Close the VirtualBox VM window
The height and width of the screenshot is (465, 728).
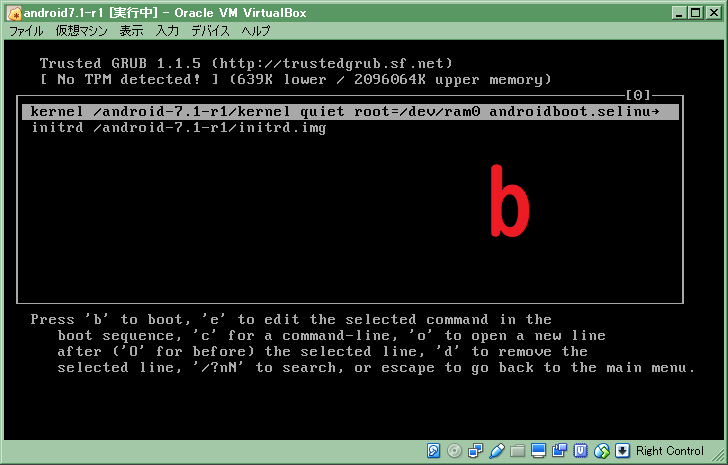click(713, 13)
